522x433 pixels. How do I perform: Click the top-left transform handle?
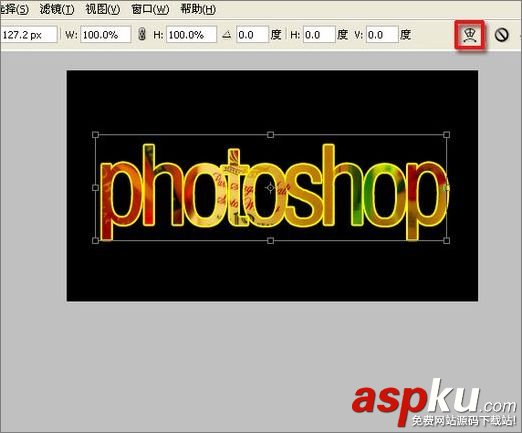[95, 135]
